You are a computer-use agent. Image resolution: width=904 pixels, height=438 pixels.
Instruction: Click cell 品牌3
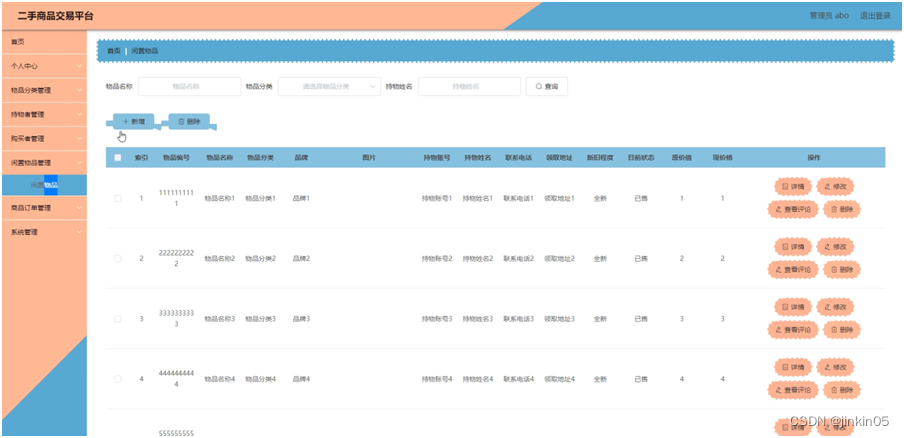coord(302,319)
